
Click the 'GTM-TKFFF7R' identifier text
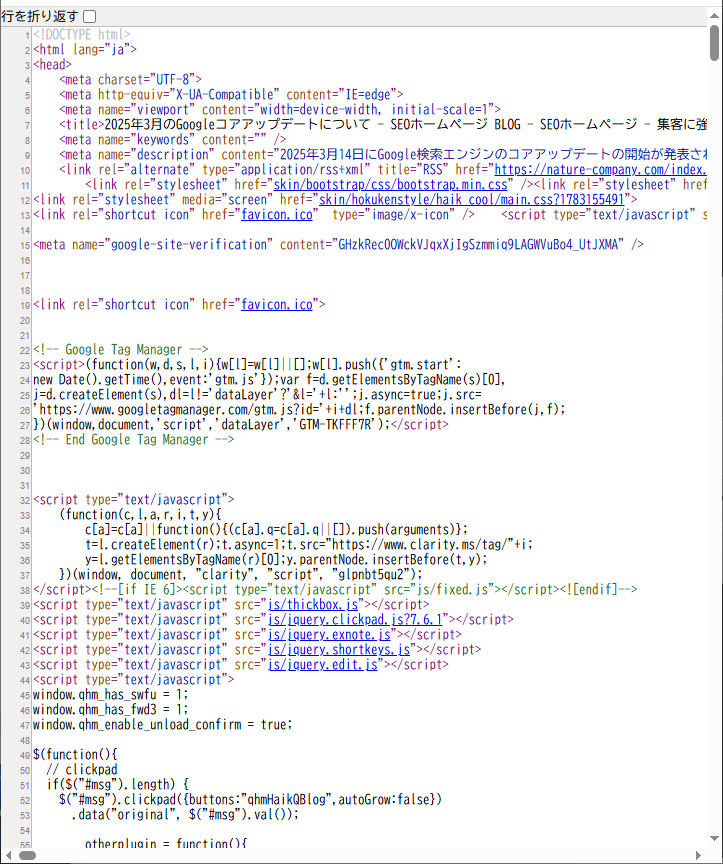[x=337, y=424]
